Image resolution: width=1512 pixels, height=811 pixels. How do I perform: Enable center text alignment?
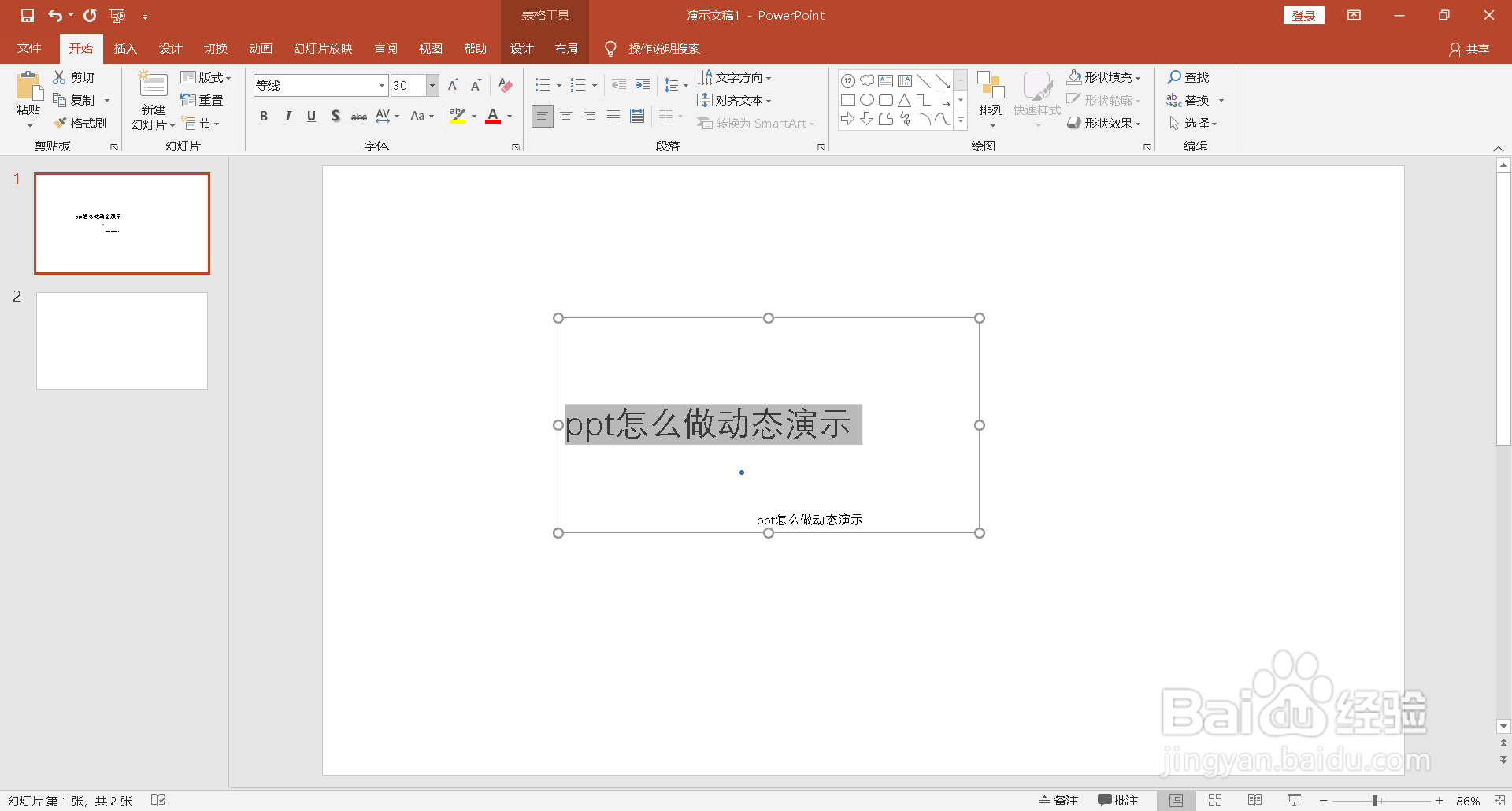(566, 116)
